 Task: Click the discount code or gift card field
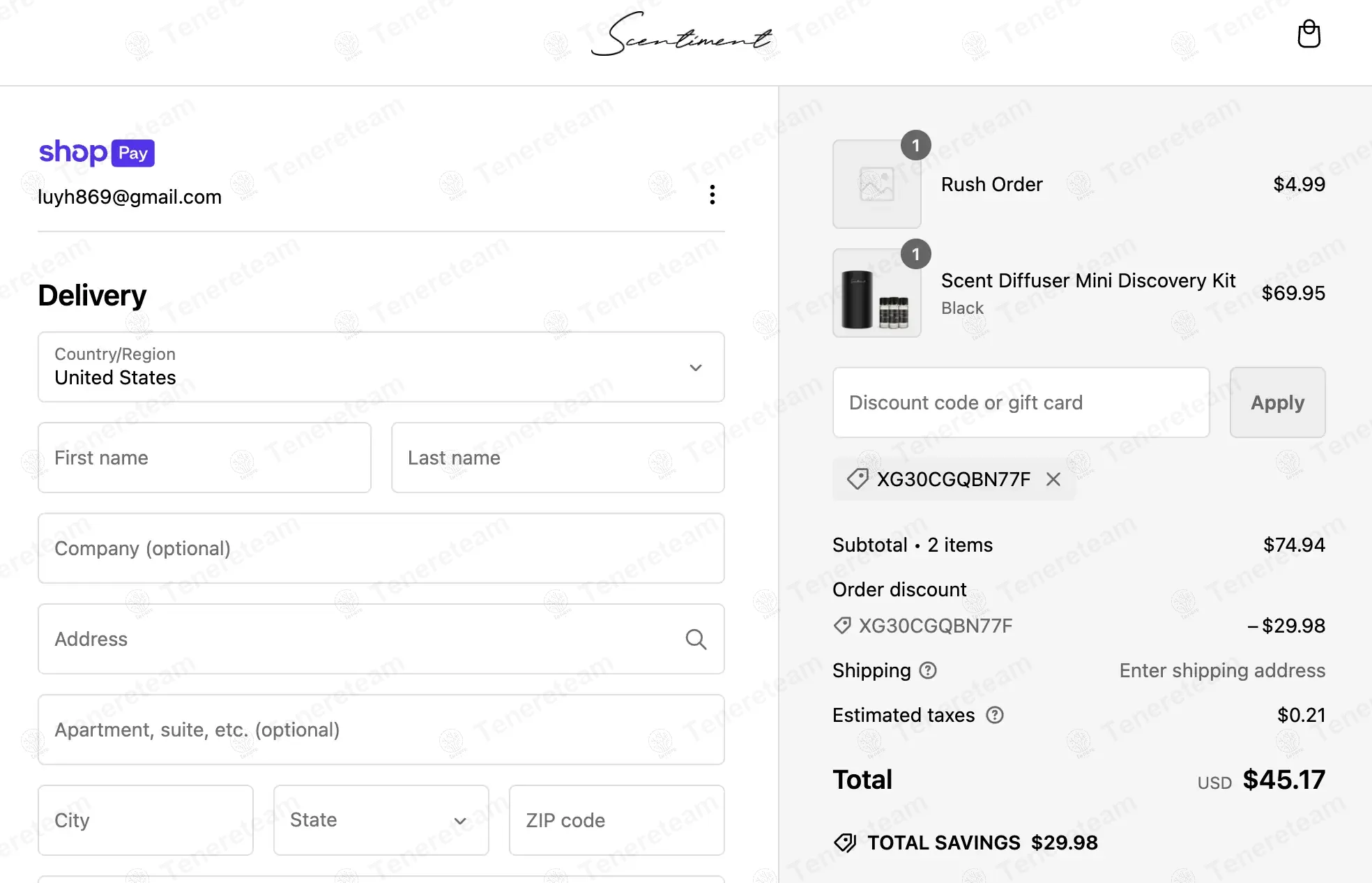1021,402
